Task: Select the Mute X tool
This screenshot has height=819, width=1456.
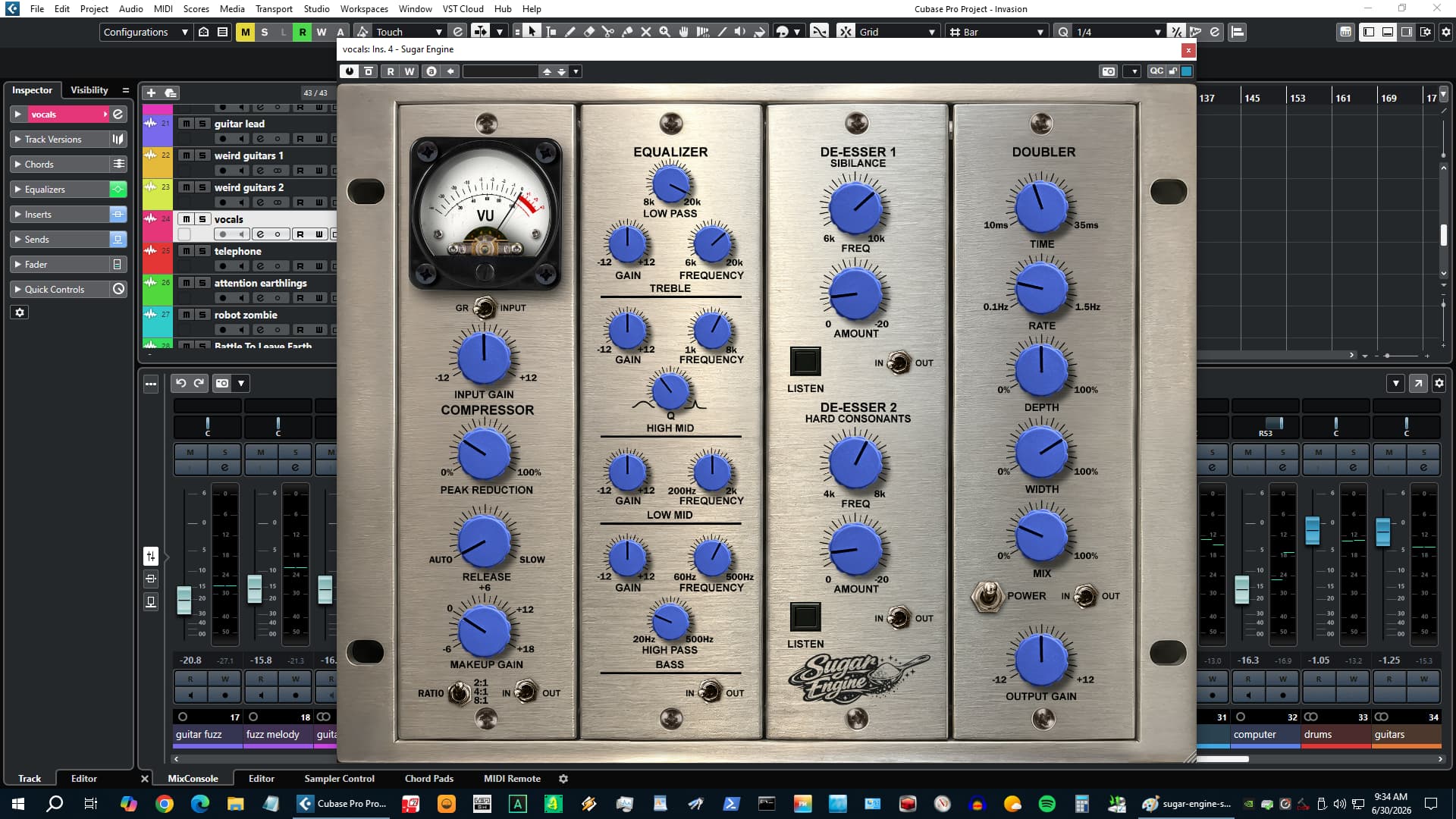Action: click(646, 32)
